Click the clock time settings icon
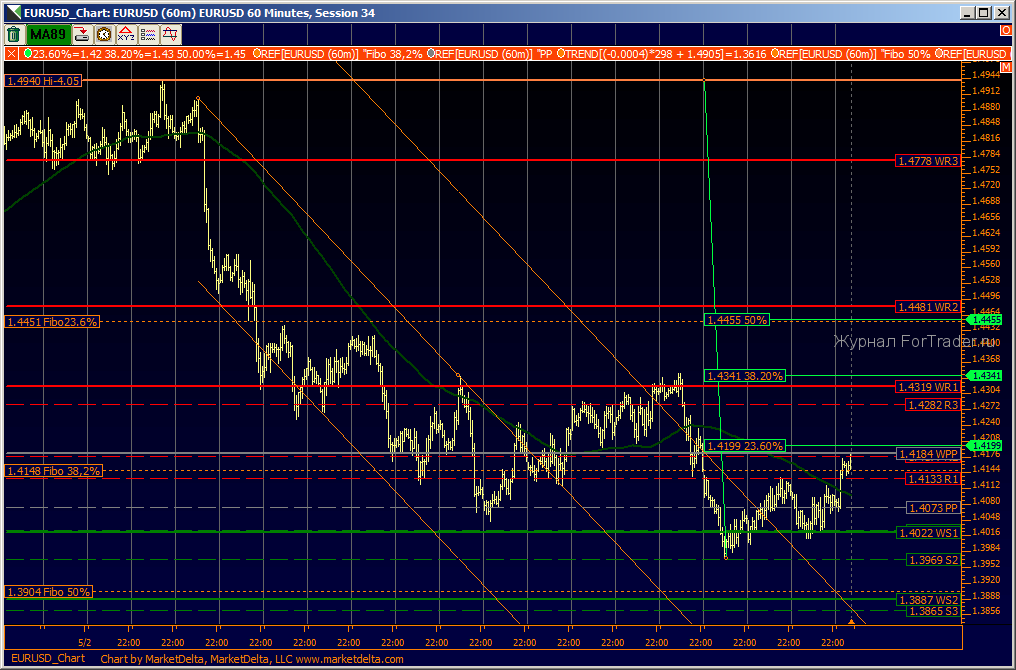 (104, 34)
